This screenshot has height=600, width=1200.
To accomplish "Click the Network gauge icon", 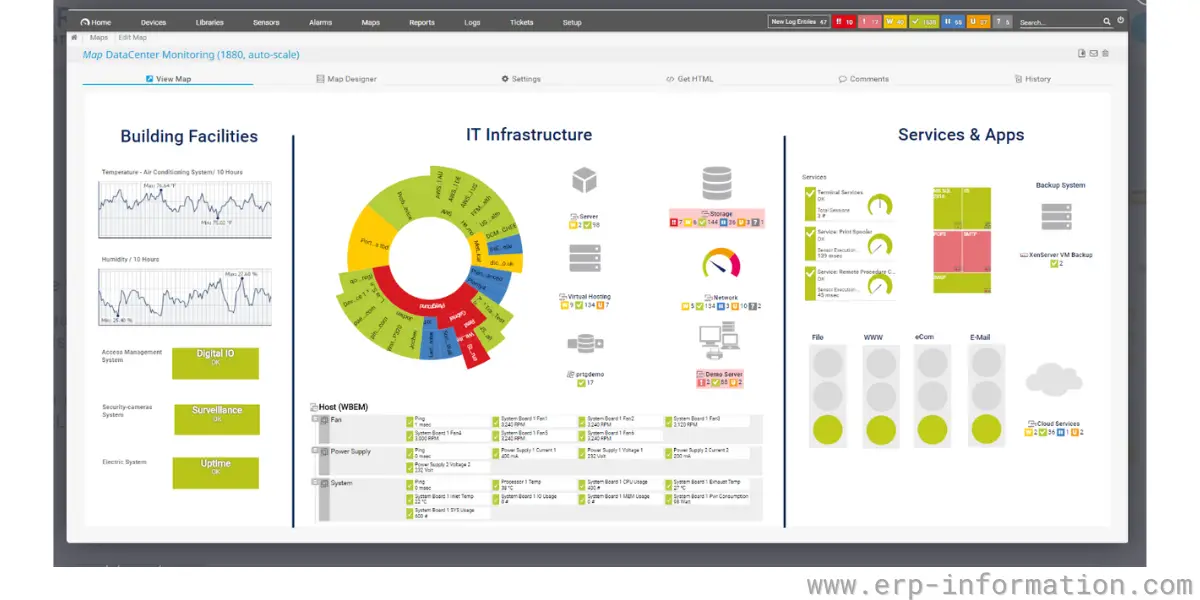I will [x=721, y=263].
